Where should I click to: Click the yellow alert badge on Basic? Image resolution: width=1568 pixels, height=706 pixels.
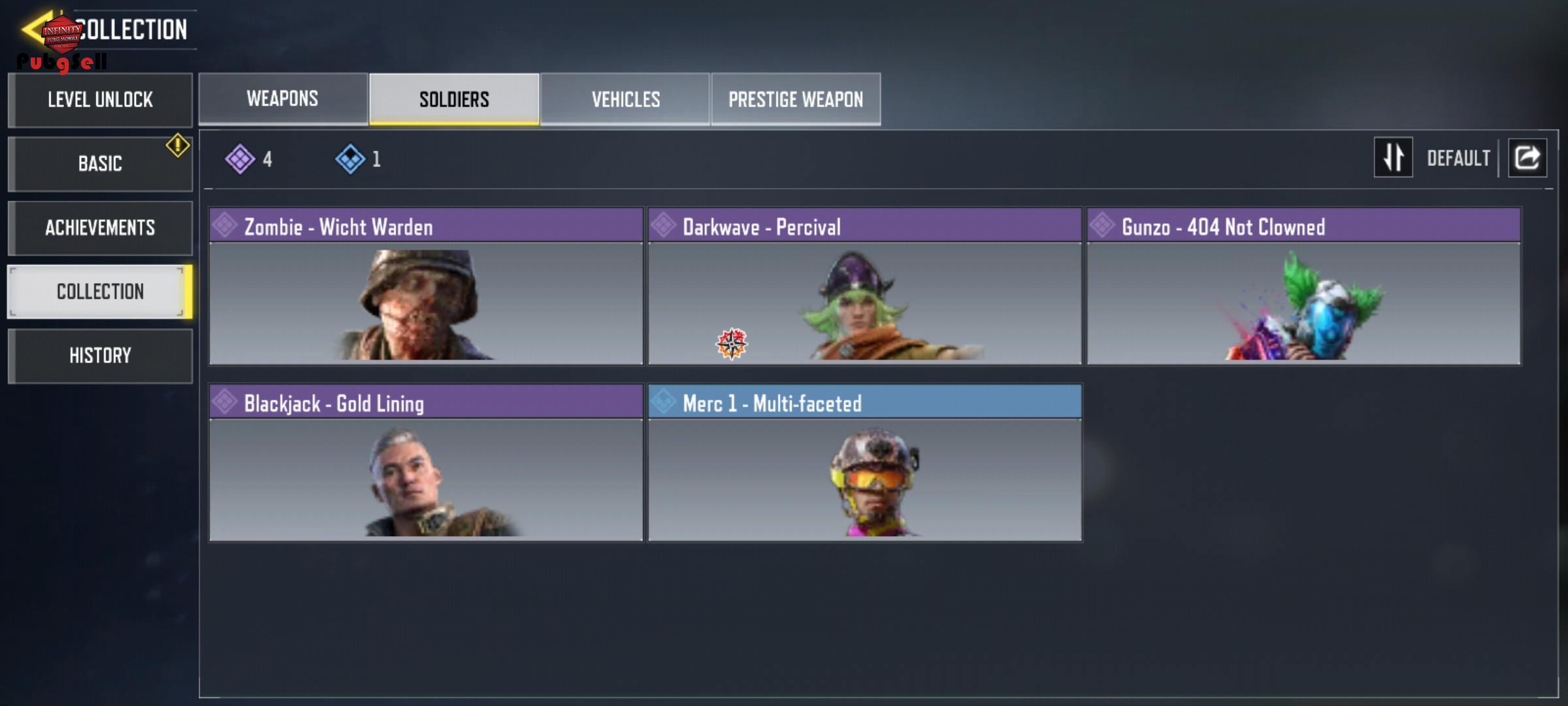[178, 145]
